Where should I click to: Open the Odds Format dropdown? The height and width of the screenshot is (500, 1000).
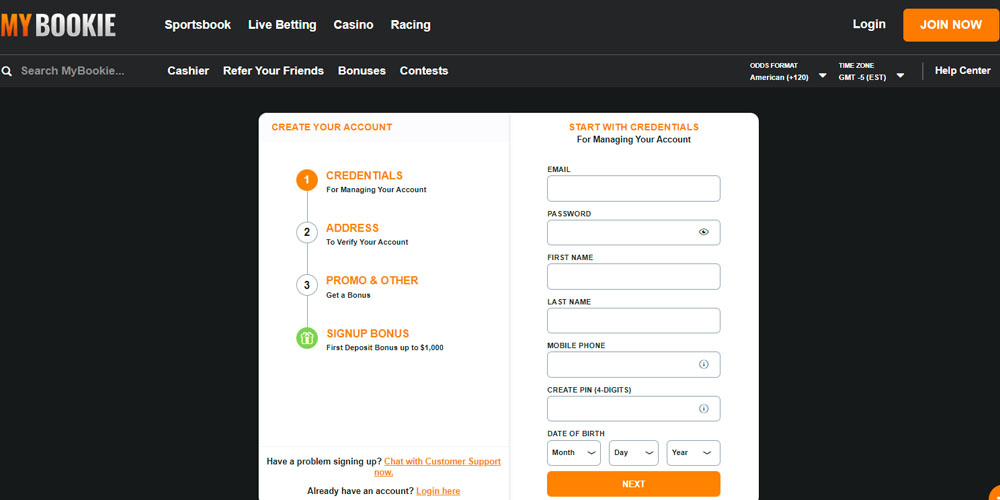coord(788,71)
